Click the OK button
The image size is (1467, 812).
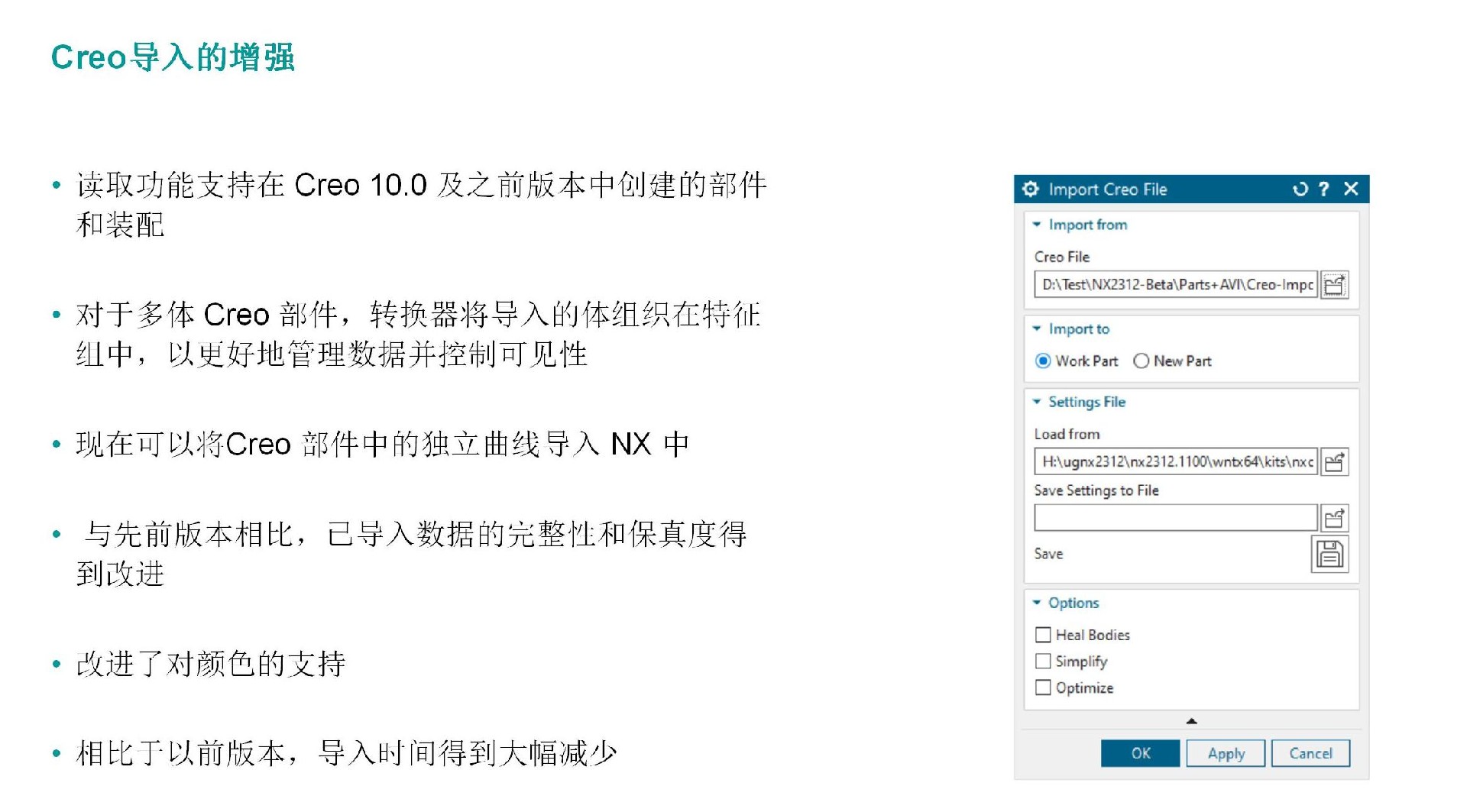[x=1140, y=753]
